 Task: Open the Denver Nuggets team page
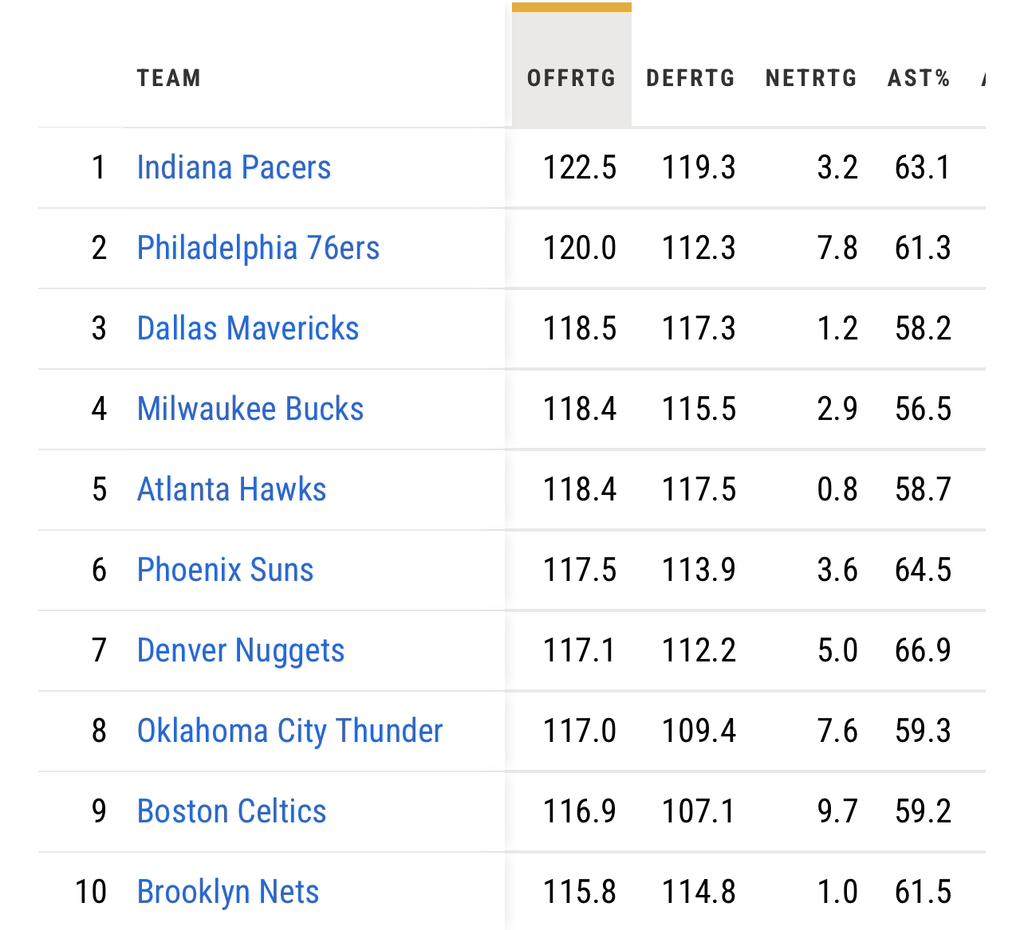tap(240, 650)
